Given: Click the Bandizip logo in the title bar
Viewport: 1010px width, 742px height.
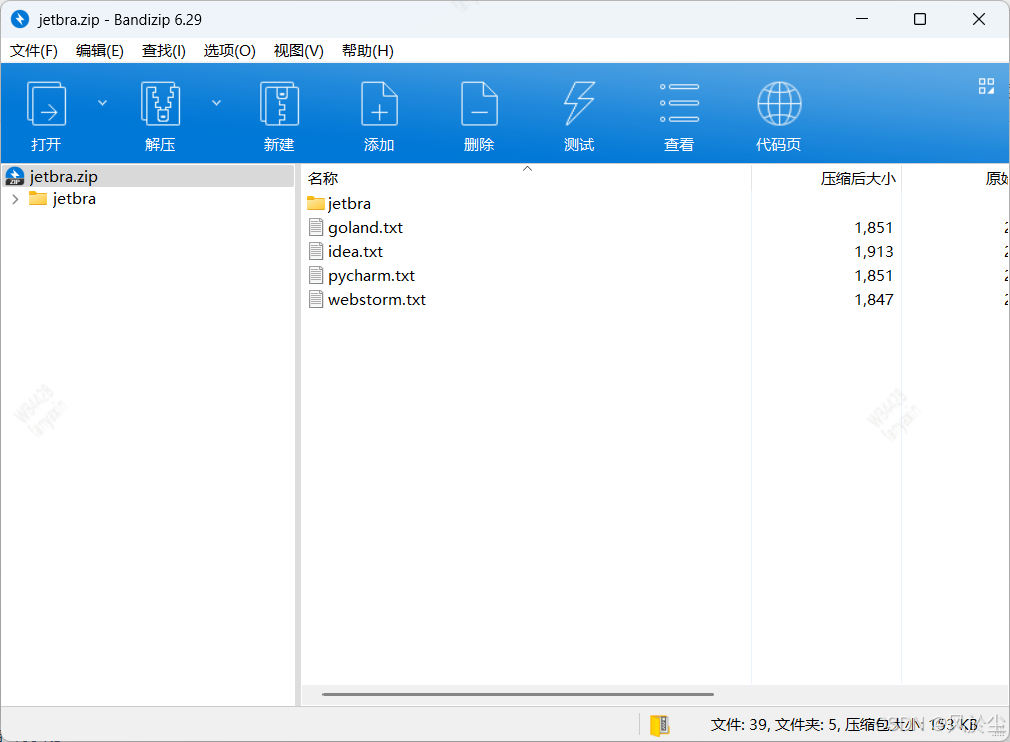Looking at the screenshot, I should [x=20, y=19].
